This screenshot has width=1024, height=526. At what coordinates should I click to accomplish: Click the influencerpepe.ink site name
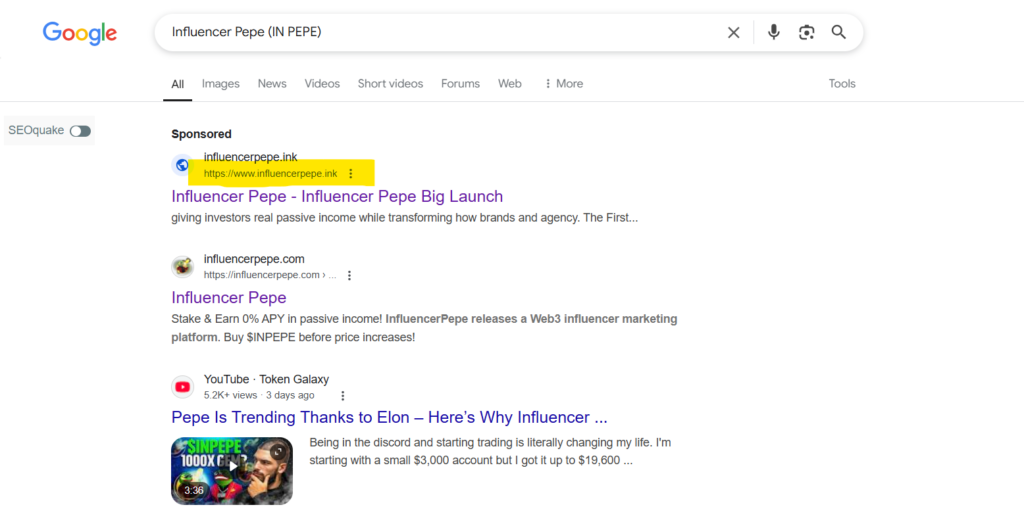tap(250, 157)
